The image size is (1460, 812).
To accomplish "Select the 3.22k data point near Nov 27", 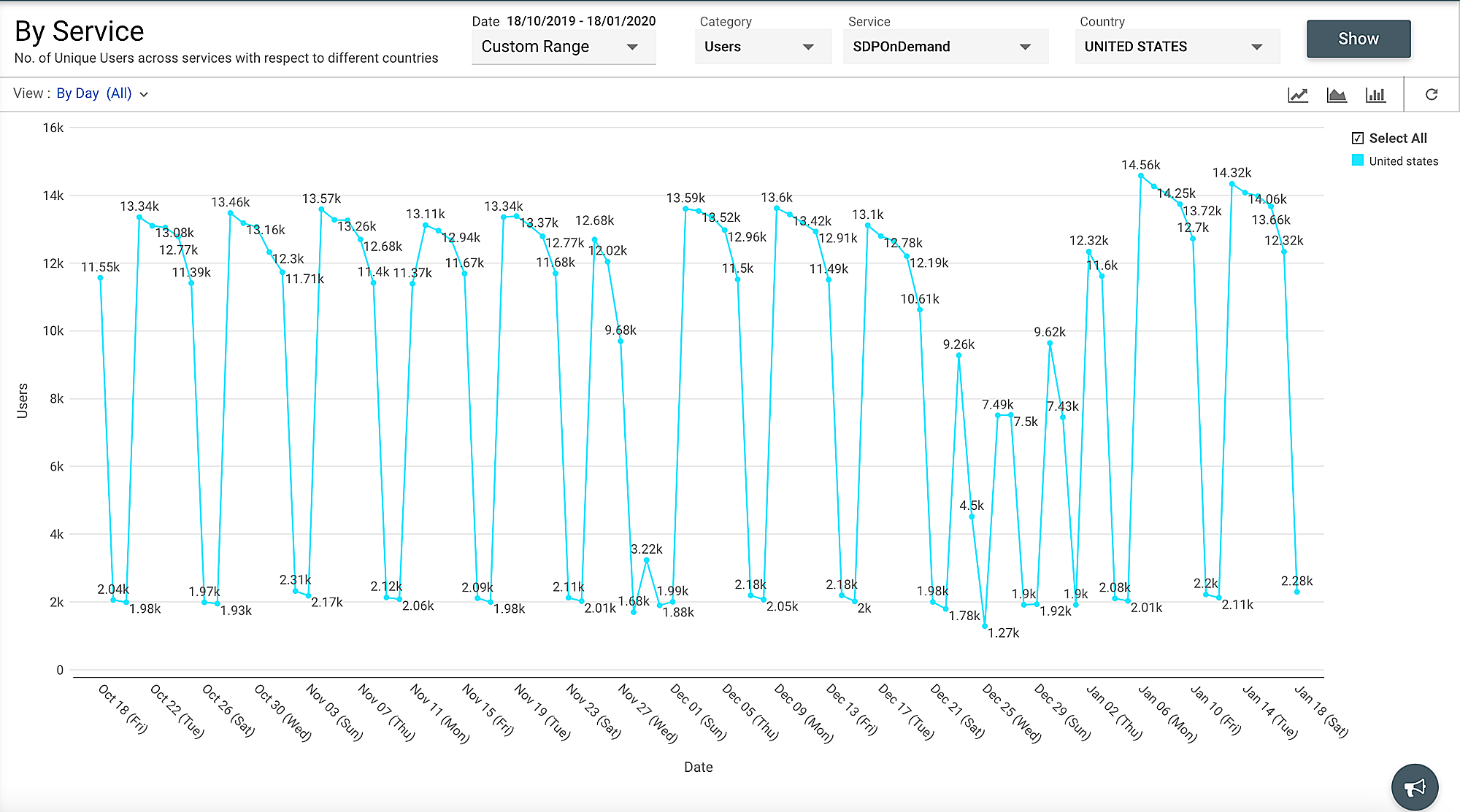I will (646, 560).
